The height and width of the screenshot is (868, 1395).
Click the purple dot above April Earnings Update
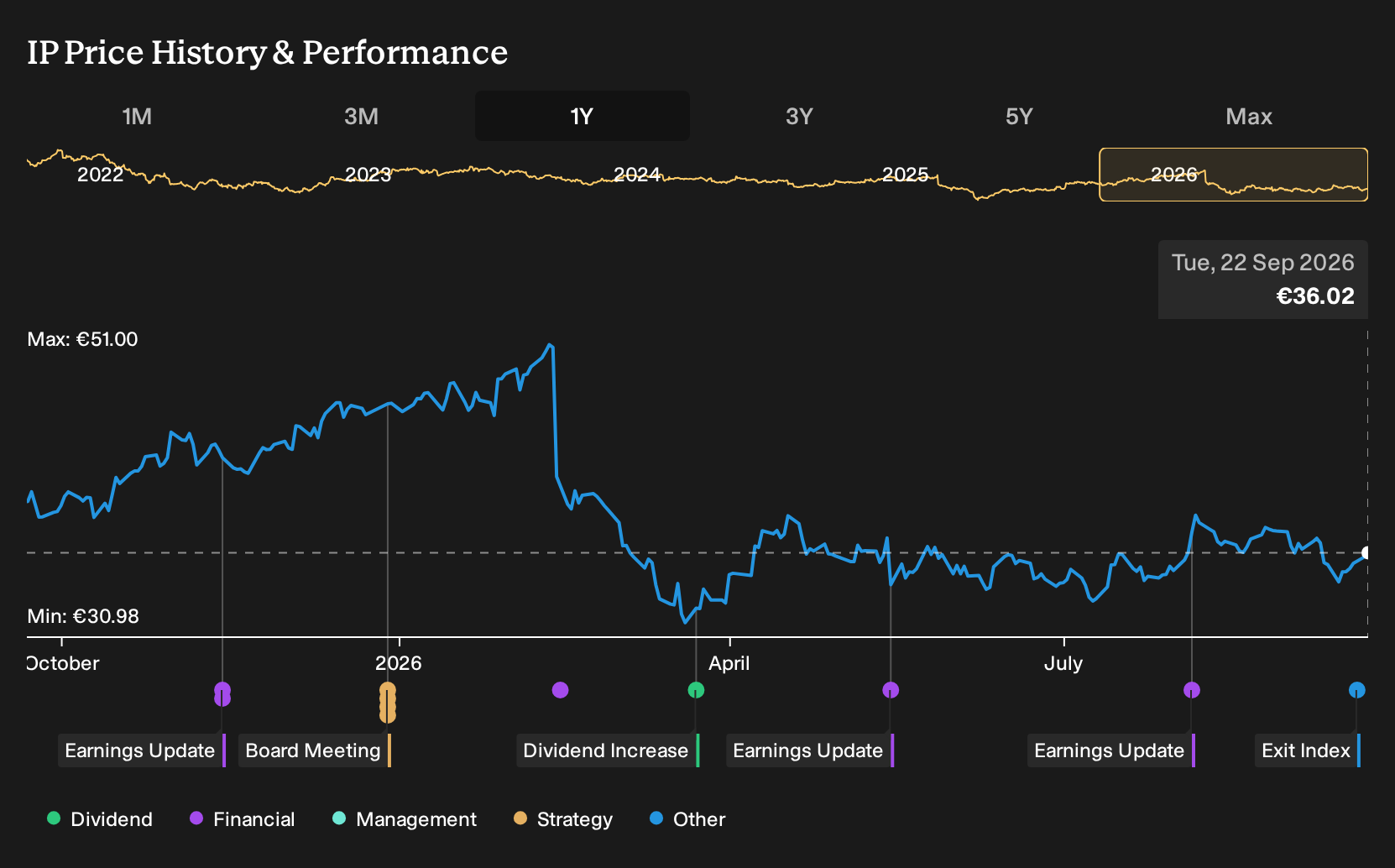[x=891, y=690]
